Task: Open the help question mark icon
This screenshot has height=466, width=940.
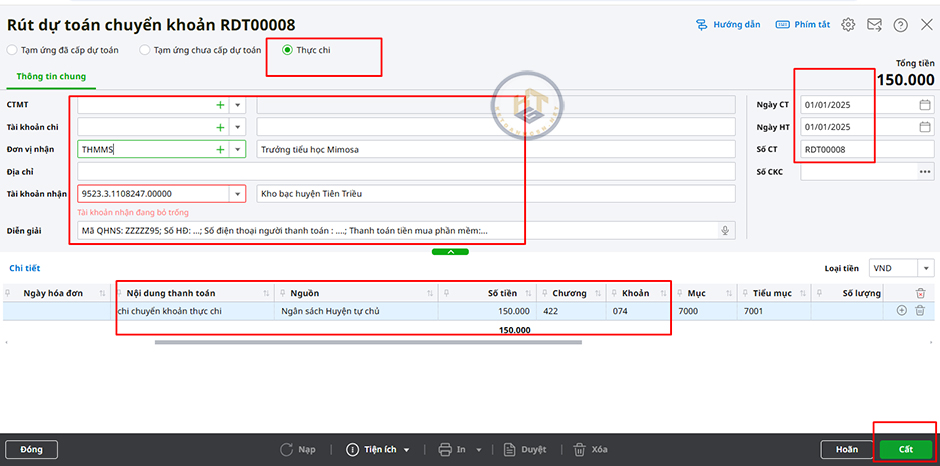Action: [x=900, y=24]
